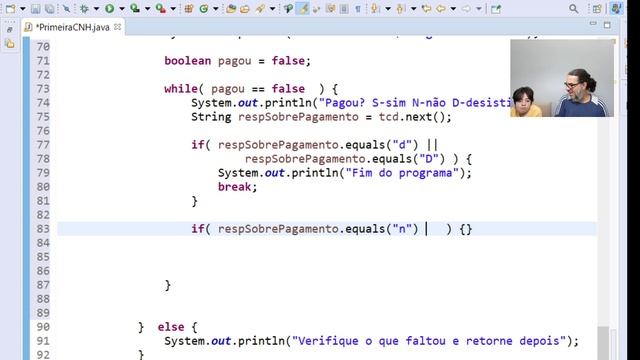This screenshot has width=640, height=360.
Task: Click the Run External Tools icon
Action: coord(161,9)
